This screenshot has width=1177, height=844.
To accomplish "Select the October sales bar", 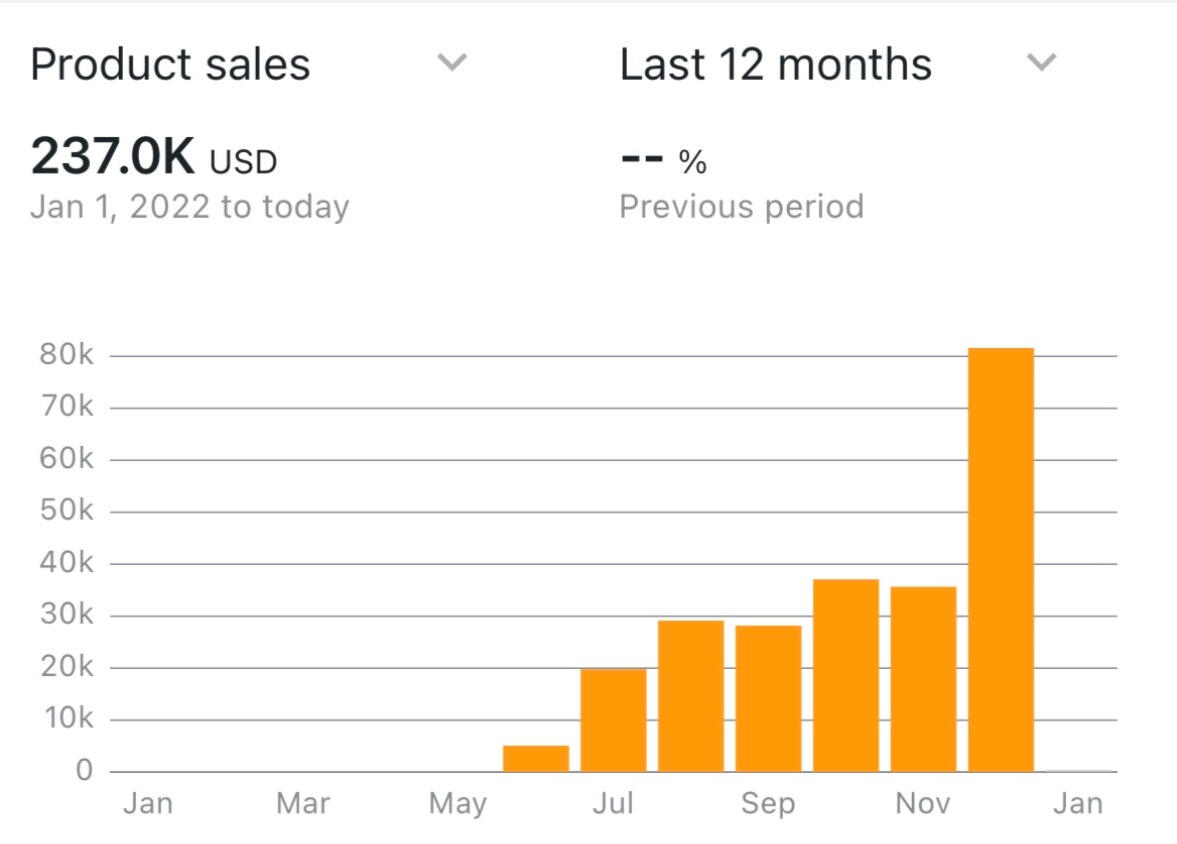I will [846, 675].
